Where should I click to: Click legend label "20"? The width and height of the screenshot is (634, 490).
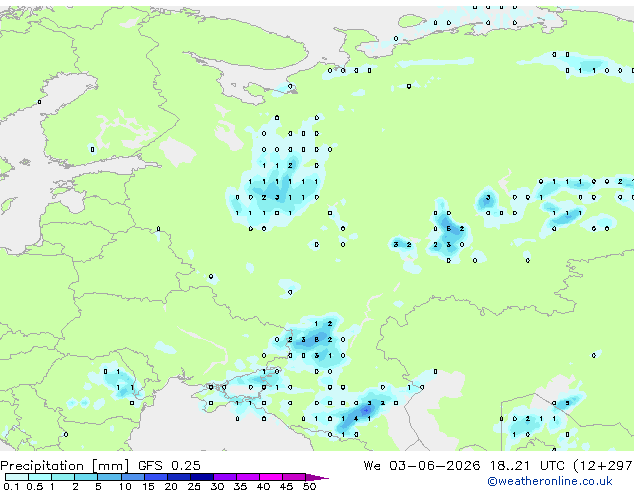coord(171,486)
